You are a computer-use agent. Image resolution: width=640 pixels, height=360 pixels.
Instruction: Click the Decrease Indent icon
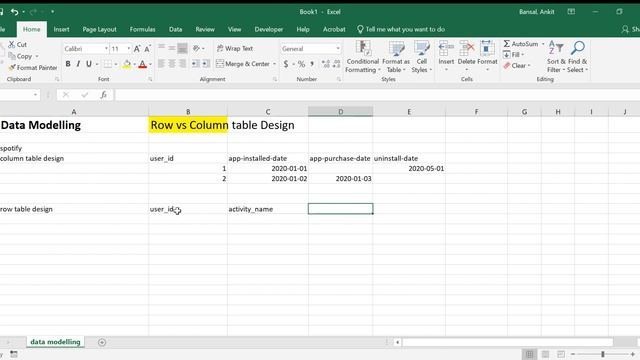pyautogui.click(x=196, y=64)
